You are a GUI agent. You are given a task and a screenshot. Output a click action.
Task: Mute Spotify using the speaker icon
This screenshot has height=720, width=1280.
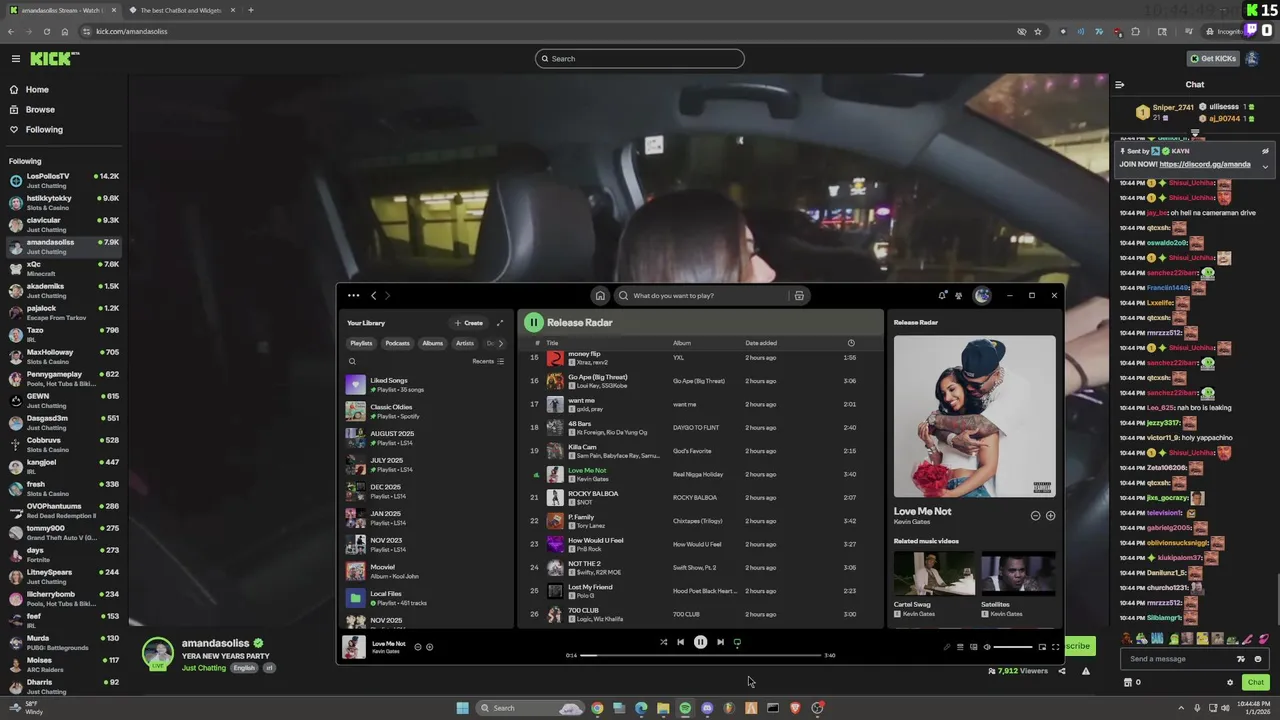[986, 647]
